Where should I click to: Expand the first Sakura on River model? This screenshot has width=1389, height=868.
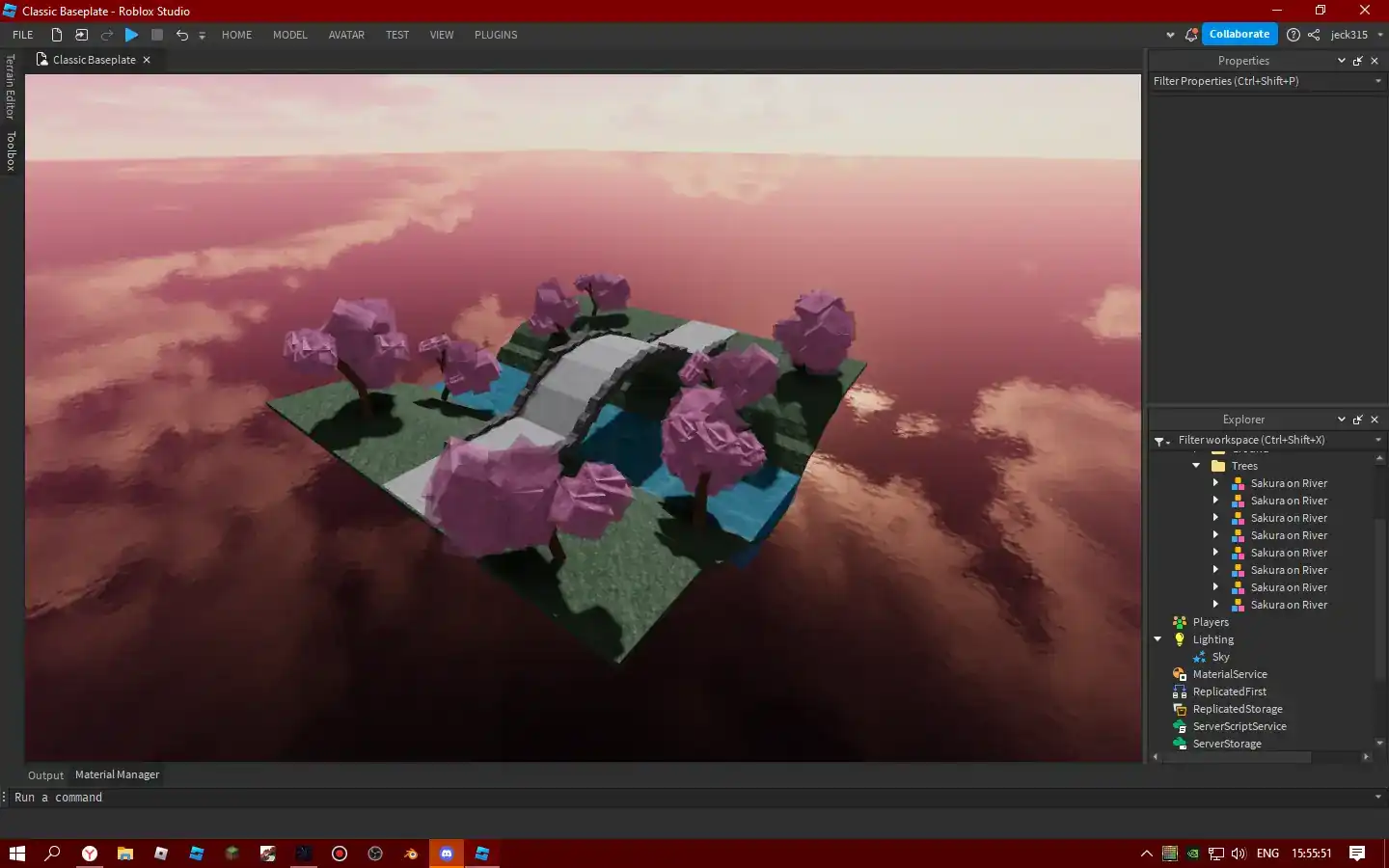tap(1215, 483)
